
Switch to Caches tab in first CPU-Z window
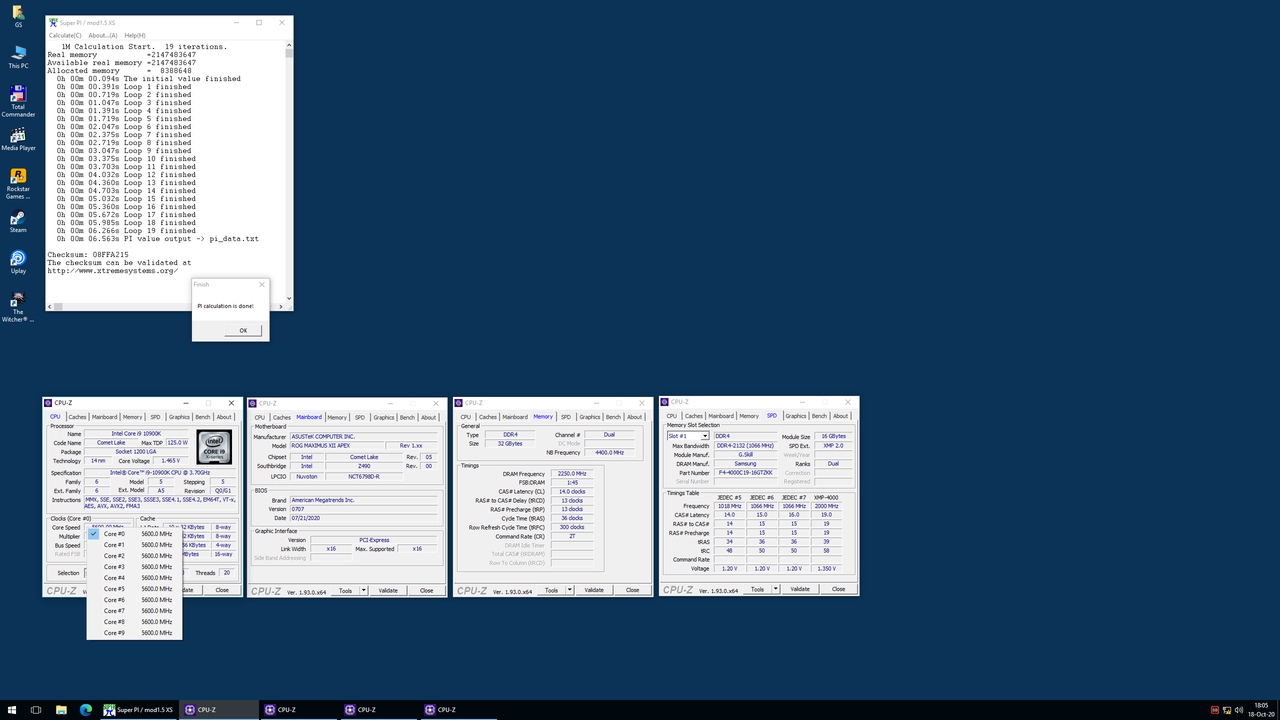[x=77, y=416]
